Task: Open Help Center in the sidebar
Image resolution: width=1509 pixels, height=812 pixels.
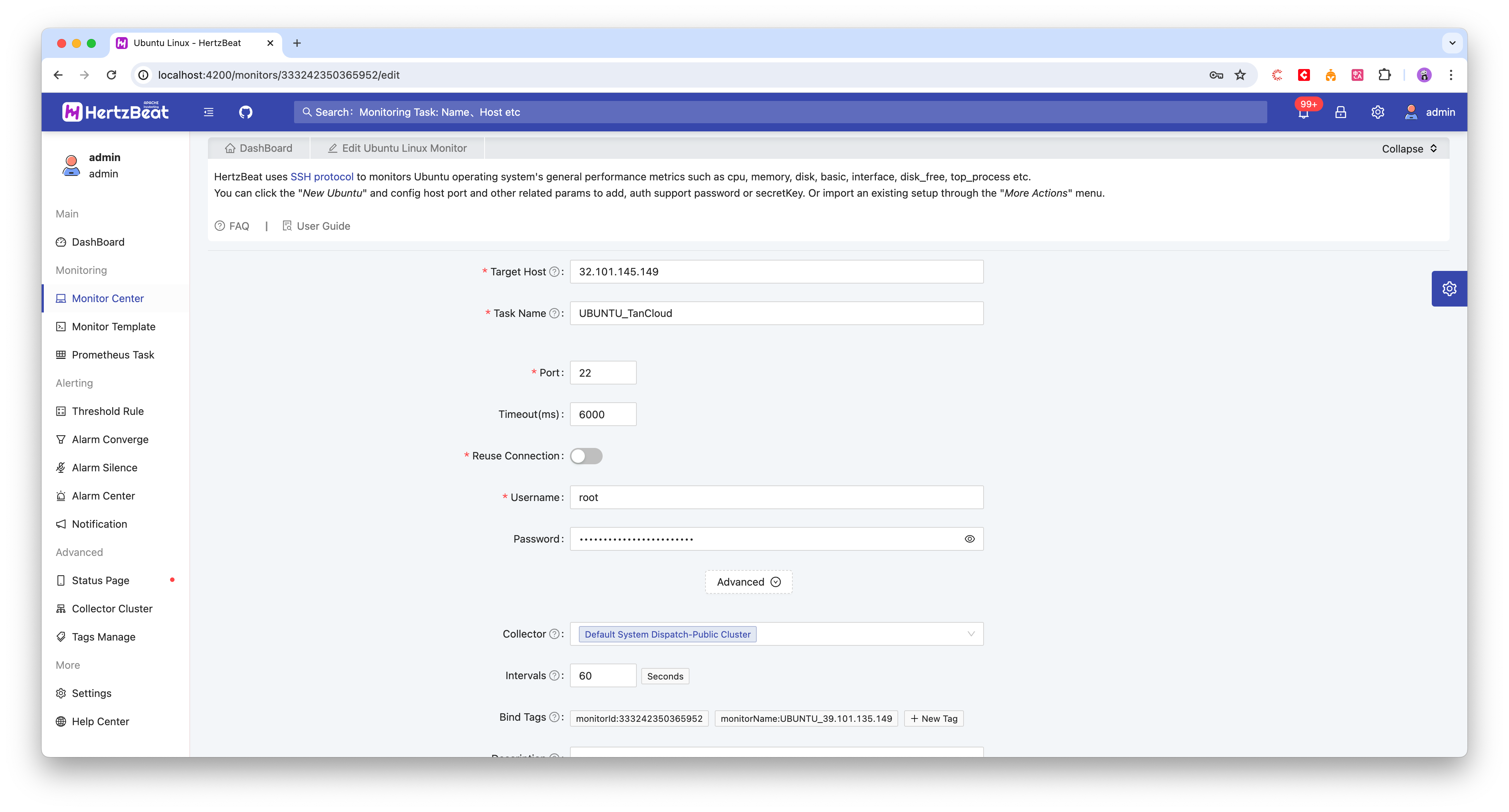Action: click(x=116, y=721)
